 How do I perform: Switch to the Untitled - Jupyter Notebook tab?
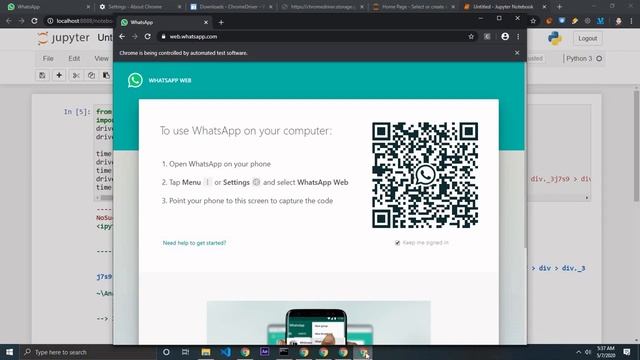(x=504, y=7)
